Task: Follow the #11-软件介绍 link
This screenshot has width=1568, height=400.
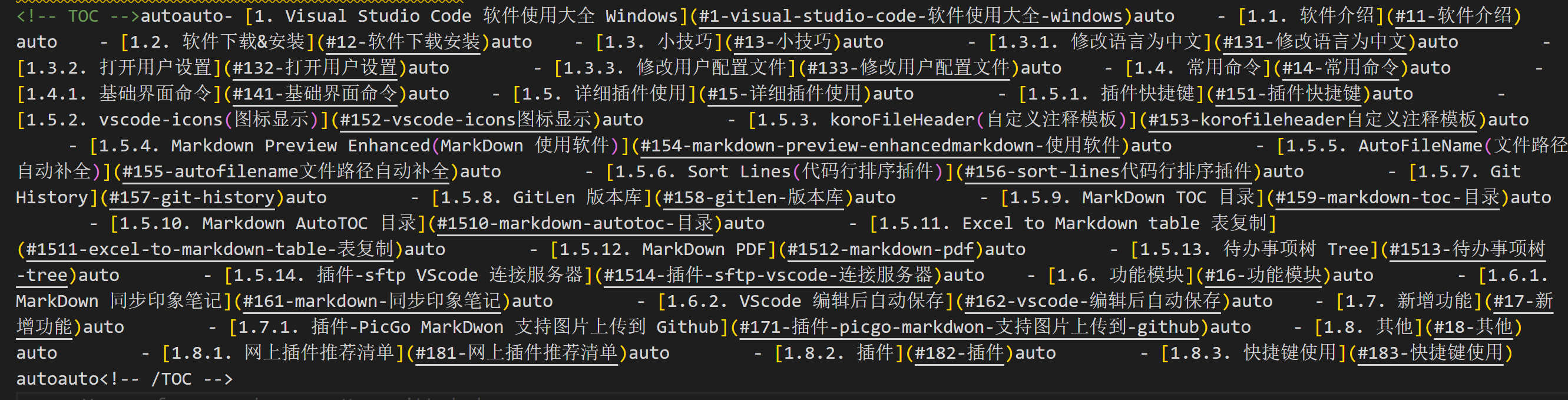Action: point(1453,16)
